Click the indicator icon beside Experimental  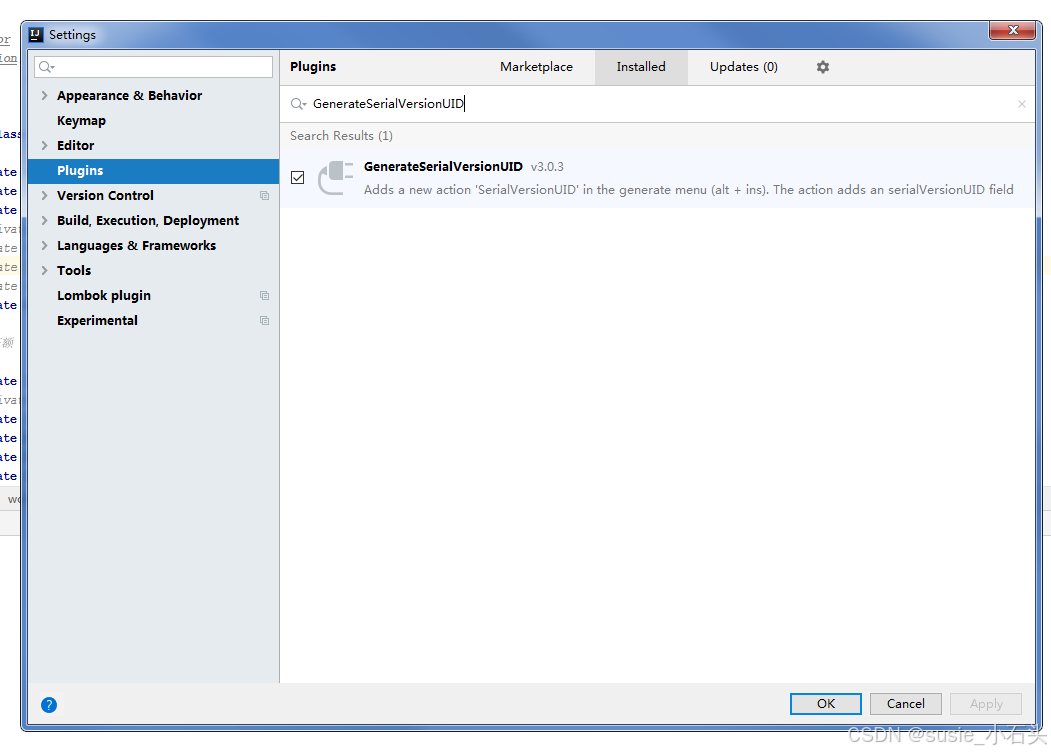click(264, 320)
